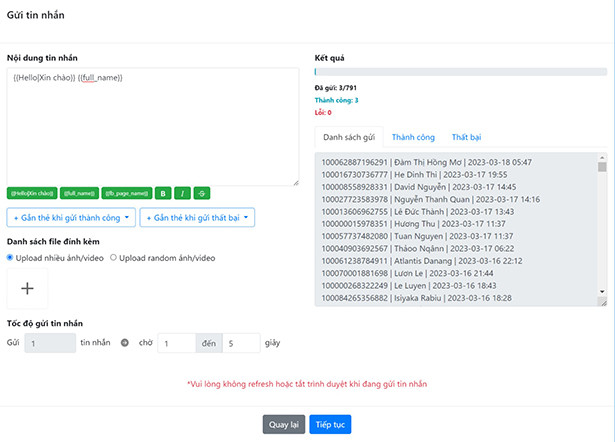Select row 'Lươn Le'
615x442 pixels.
pos(408,273)
